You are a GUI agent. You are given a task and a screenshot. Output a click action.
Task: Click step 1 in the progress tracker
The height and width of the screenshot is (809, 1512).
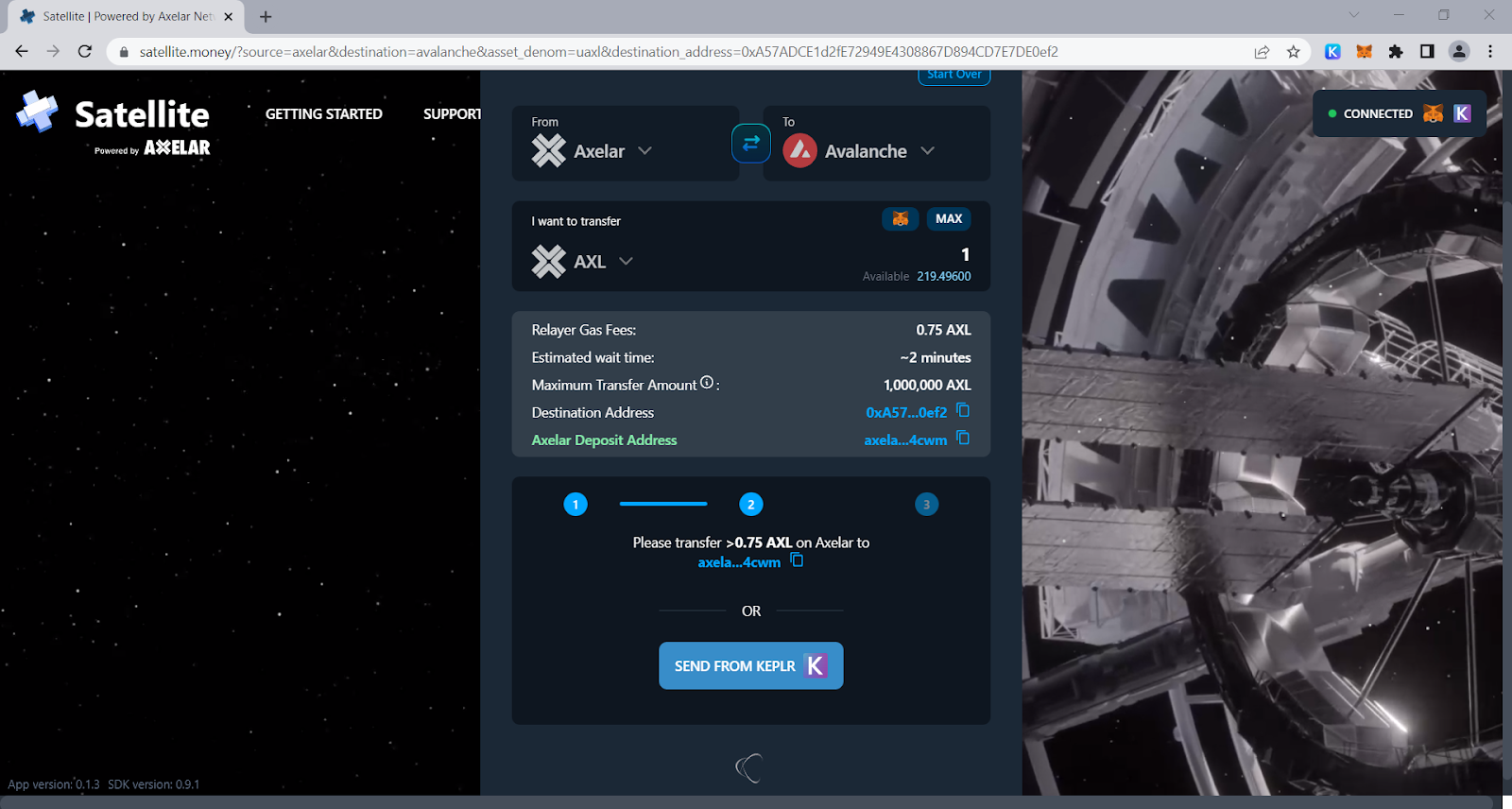coord(576,505)
